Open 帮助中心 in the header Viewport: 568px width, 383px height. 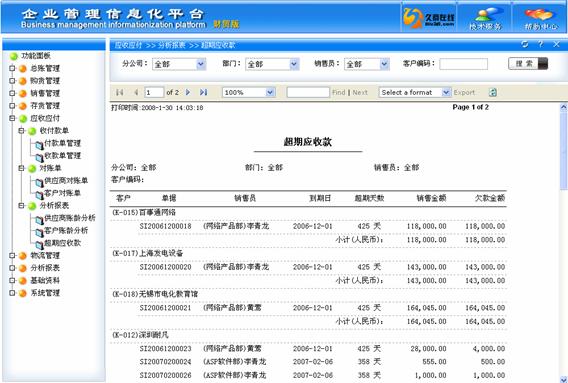tap(540, 18)
